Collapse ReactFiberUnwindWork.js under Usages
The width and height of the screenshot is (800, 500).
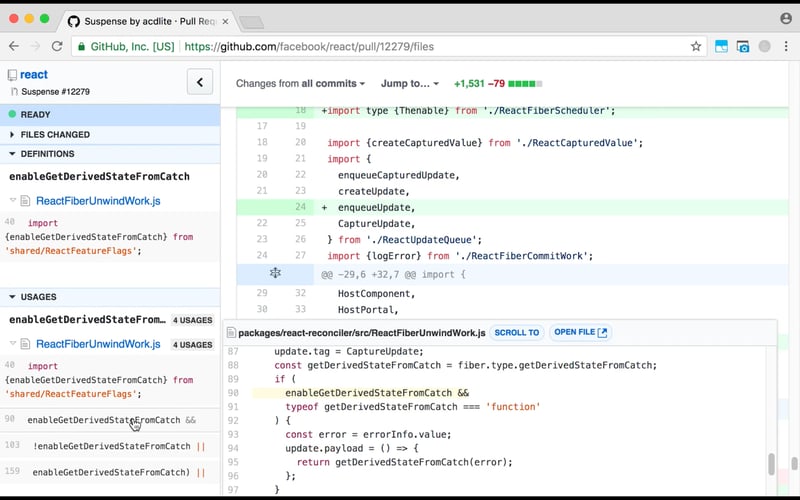coord(13,343)
